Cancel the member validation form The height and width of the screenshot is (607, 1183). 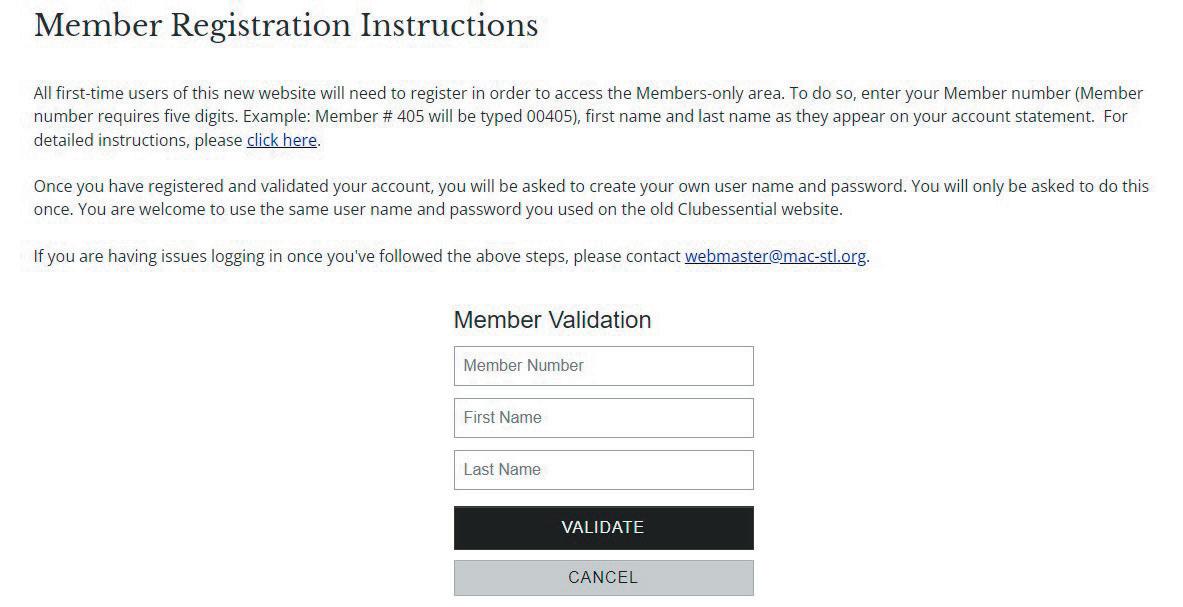tap(603, 578)
